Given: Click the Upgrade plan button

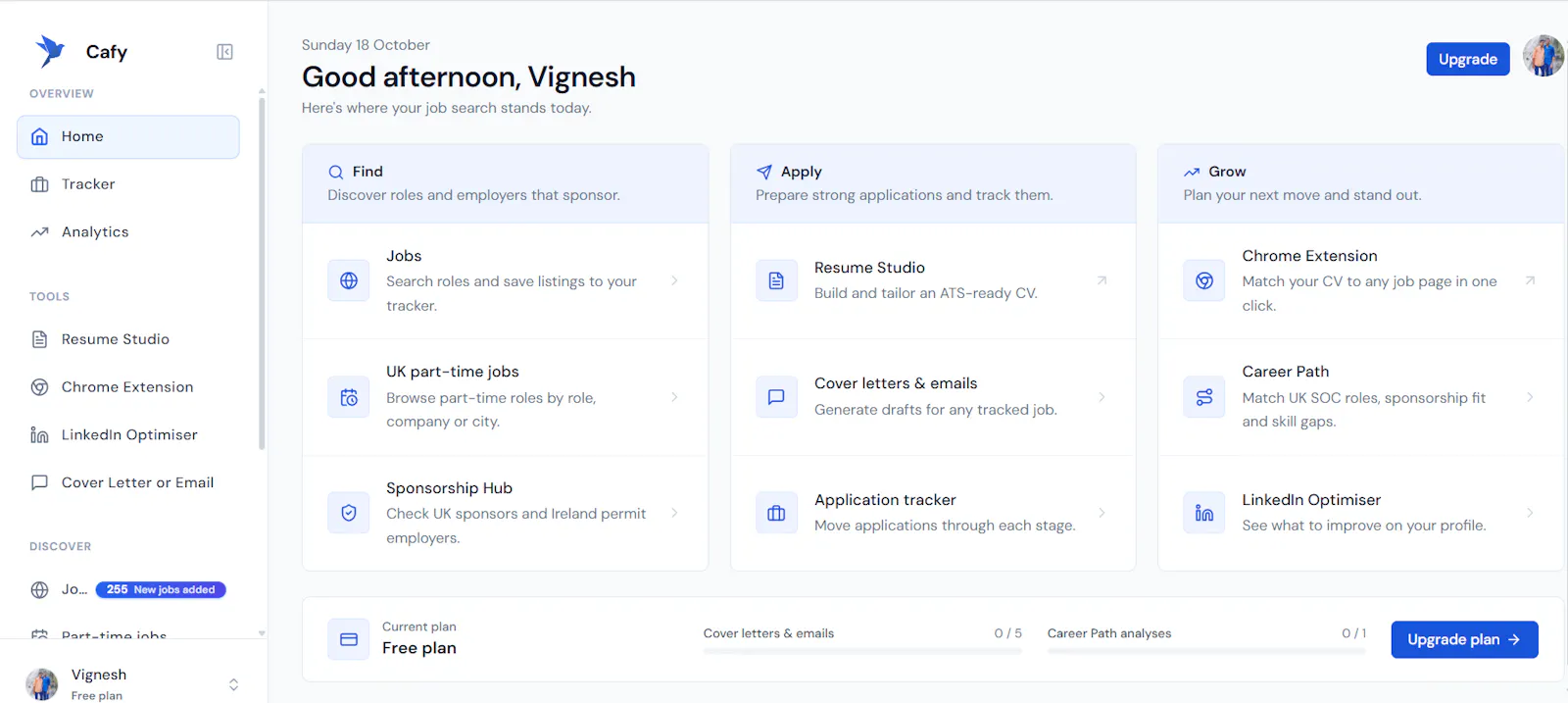Looking at the screenshot, I should 1464,639.
